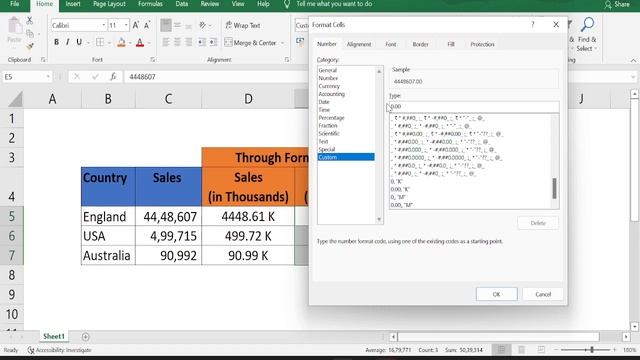Viewport: 640px width, 360px height.
Task: Click the Format Cells help question mark
Action: point(533,24)
